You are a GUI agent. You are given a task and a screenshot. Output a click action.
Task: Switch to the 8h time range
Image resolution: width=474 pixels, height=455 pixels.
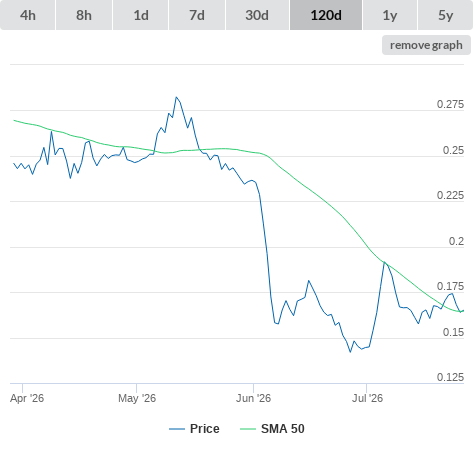tap(84, 15)
